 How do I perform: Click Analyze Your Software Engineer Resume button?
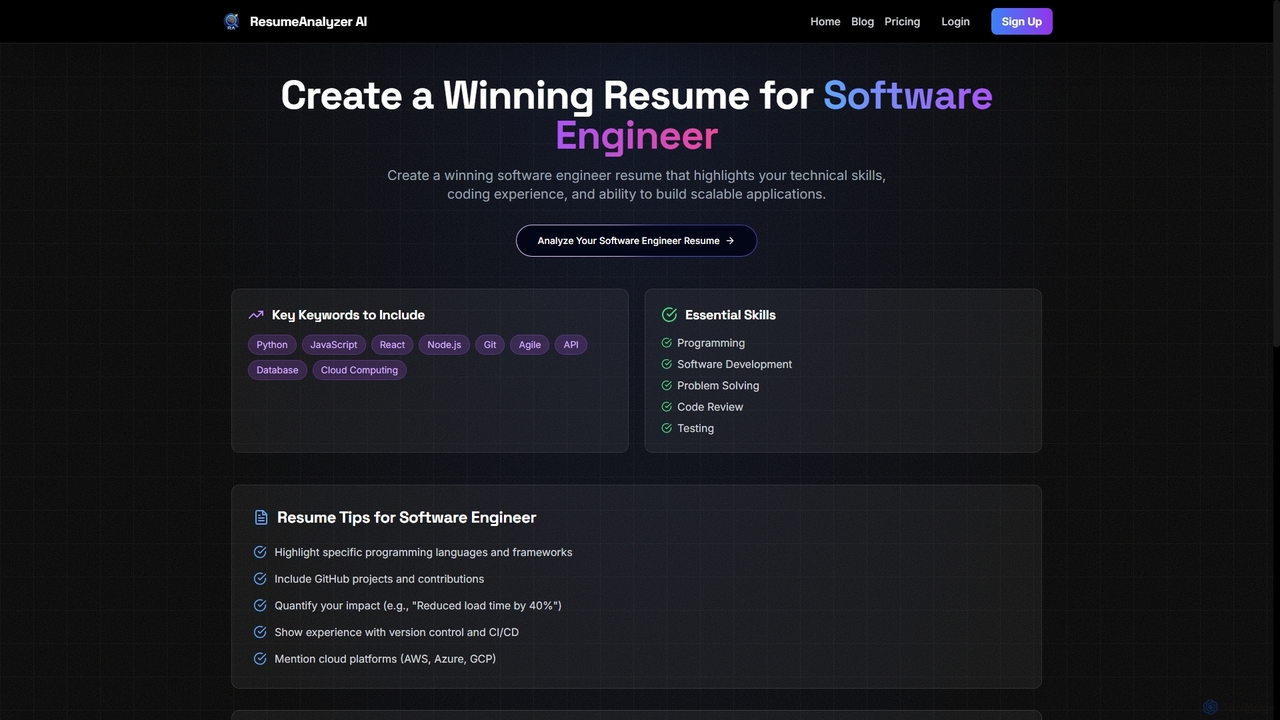[636, 240]
